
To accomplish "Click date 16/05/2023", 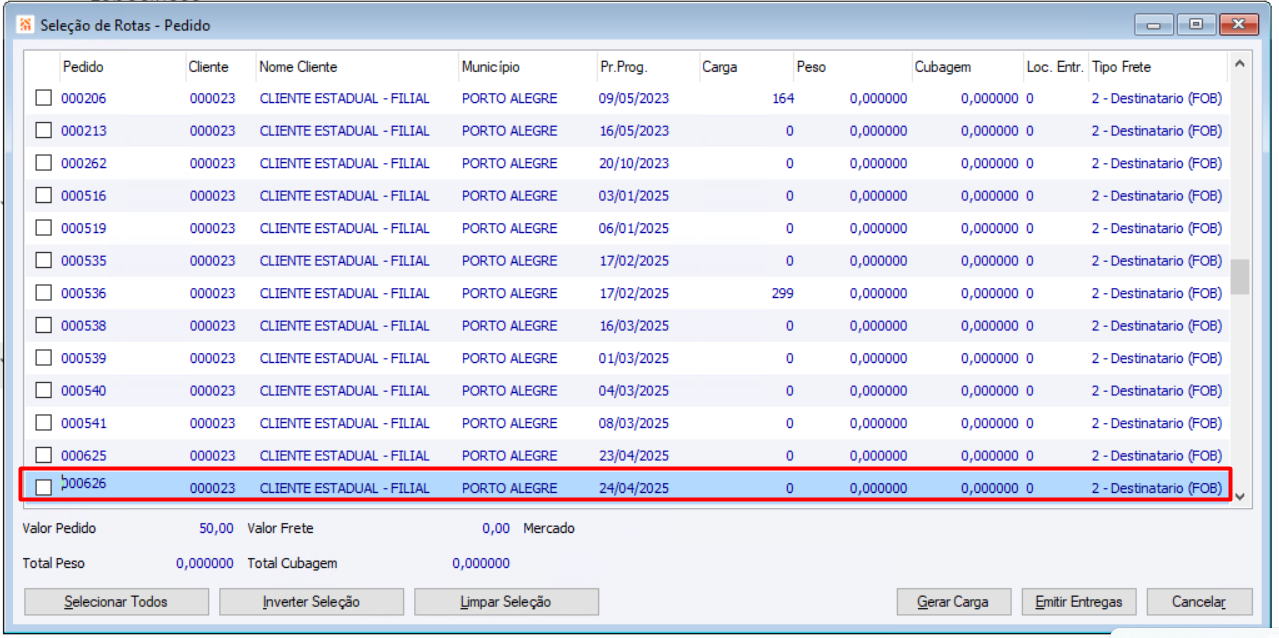I will coord(634,131).
